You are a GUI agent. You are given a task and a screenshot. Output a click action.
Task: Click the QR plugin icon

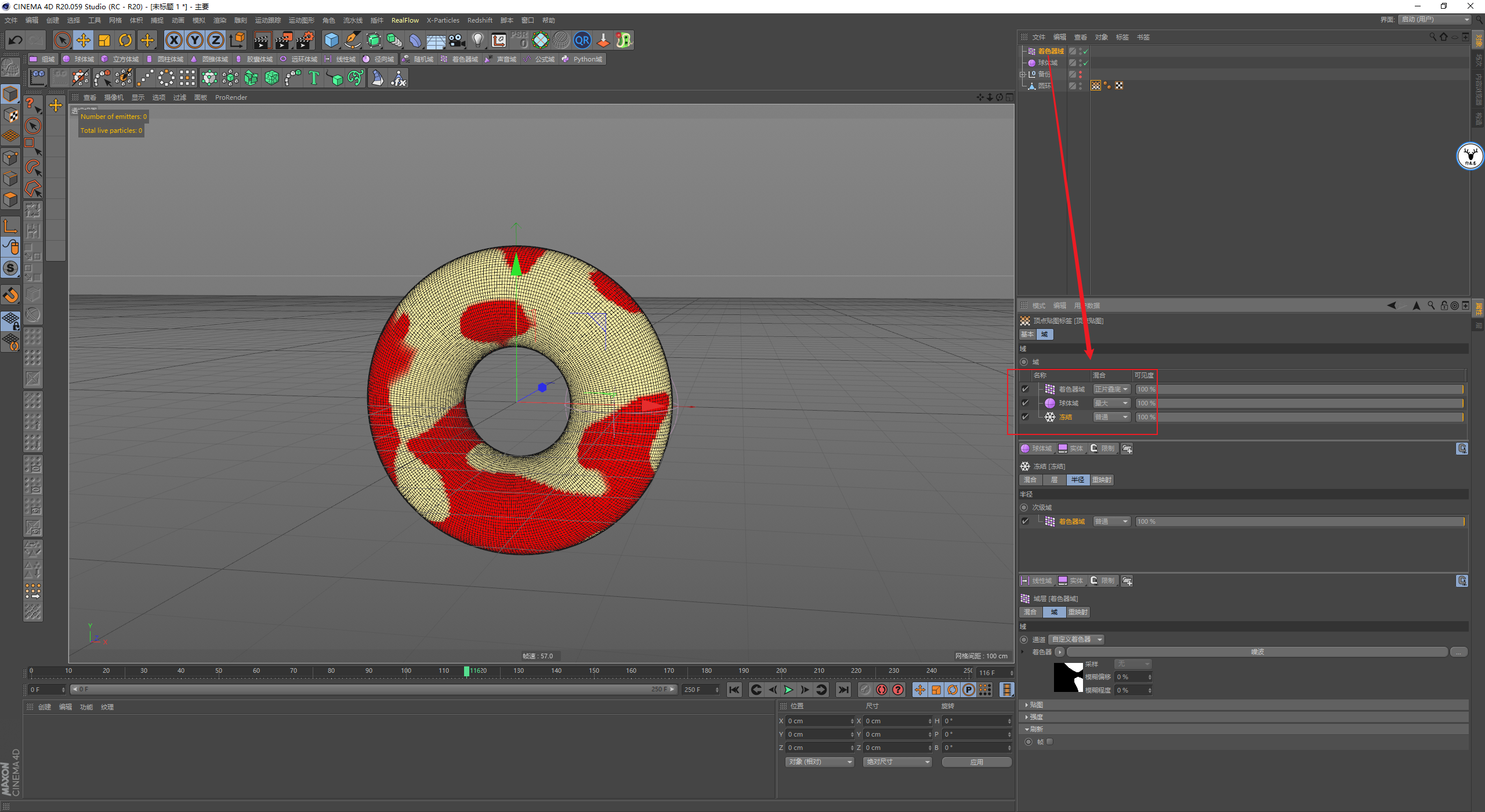pos(582,41)
